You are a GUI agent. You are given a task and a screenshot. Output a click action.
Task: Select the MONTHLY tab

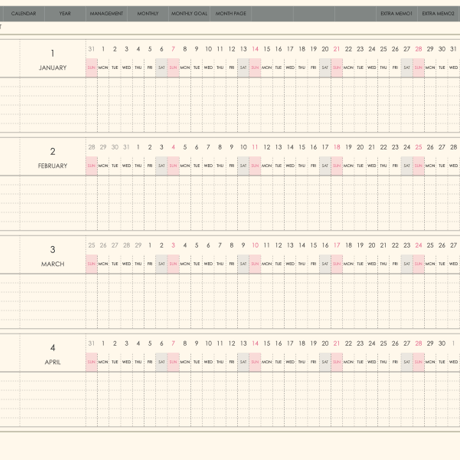point(148,14)
